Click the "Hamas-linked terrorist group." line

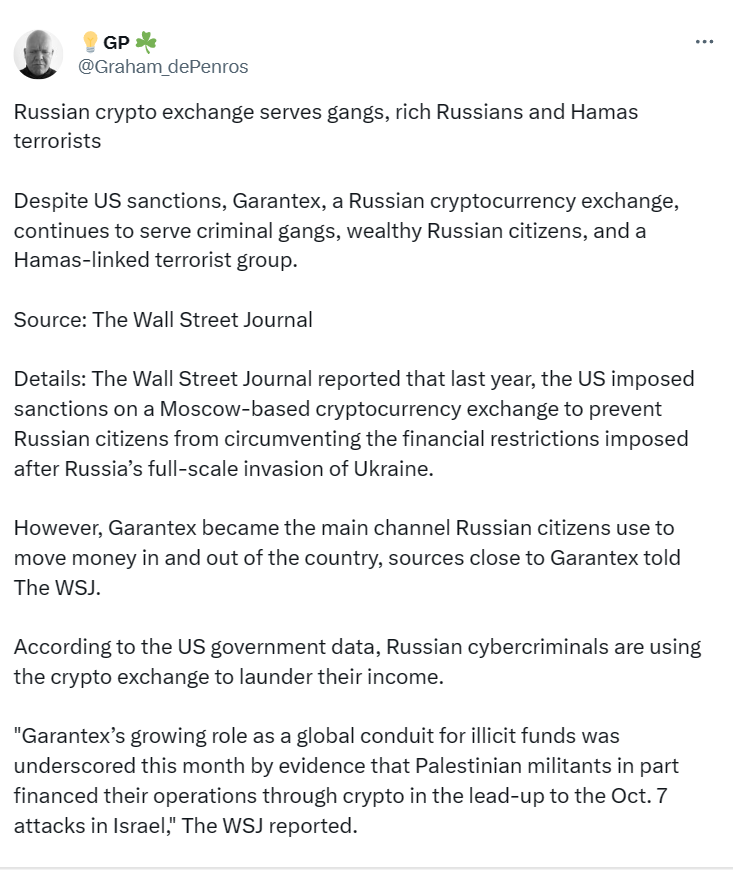tap(155, 260)
